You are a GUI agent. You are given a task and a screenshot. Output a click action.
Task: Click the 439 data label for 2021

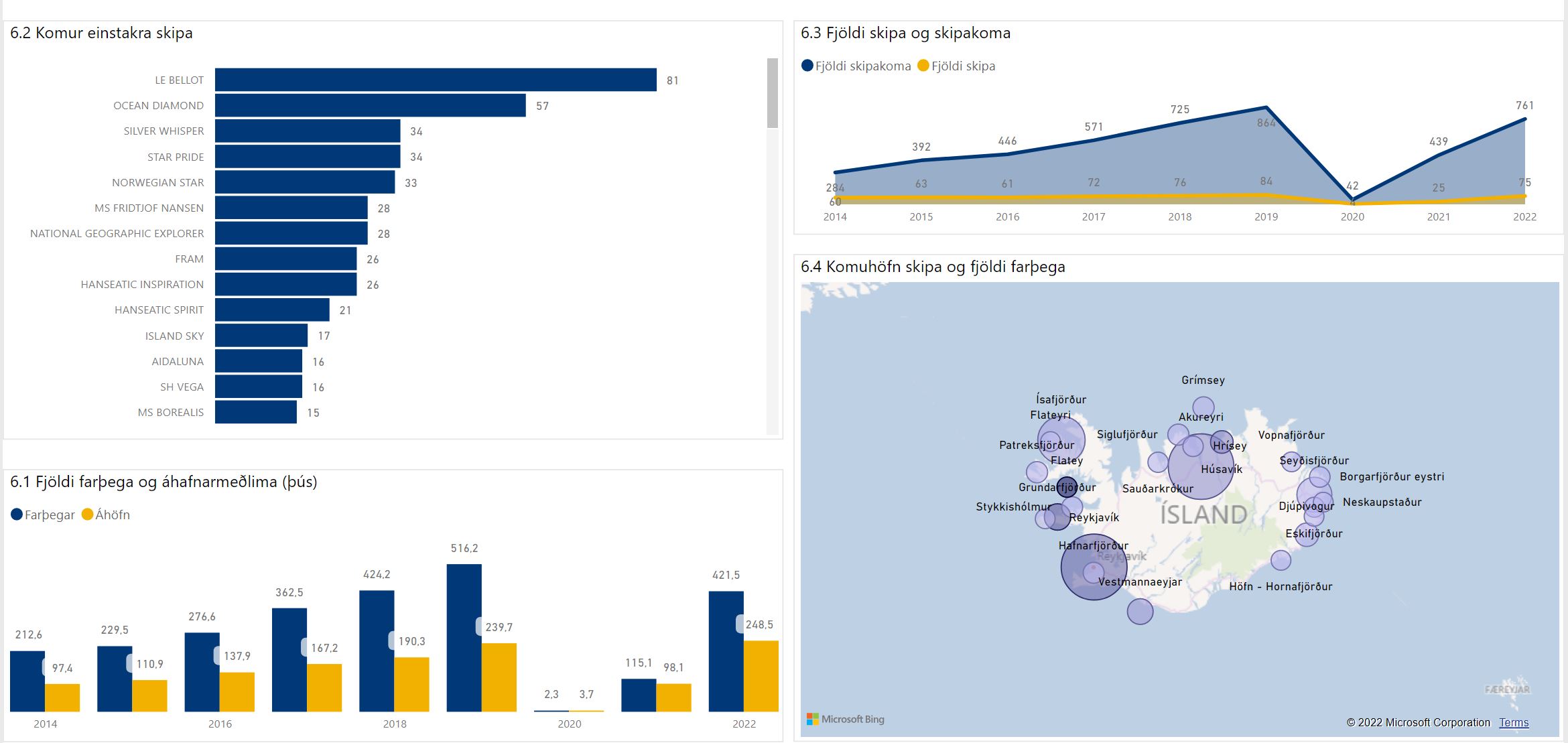[x=1439, y=141]
